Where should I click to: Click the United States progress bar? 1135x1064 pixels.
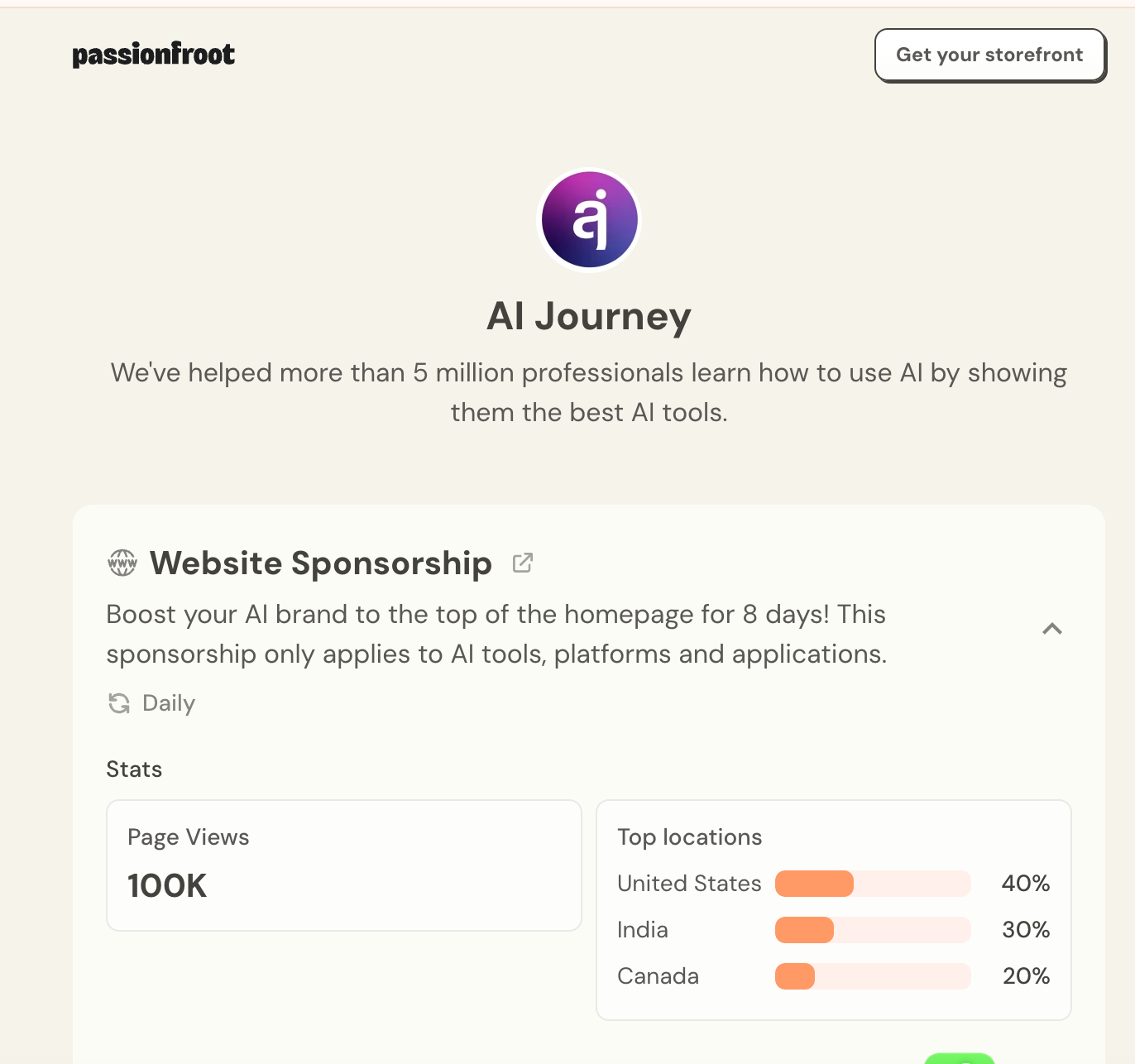[x=872, y=884]
